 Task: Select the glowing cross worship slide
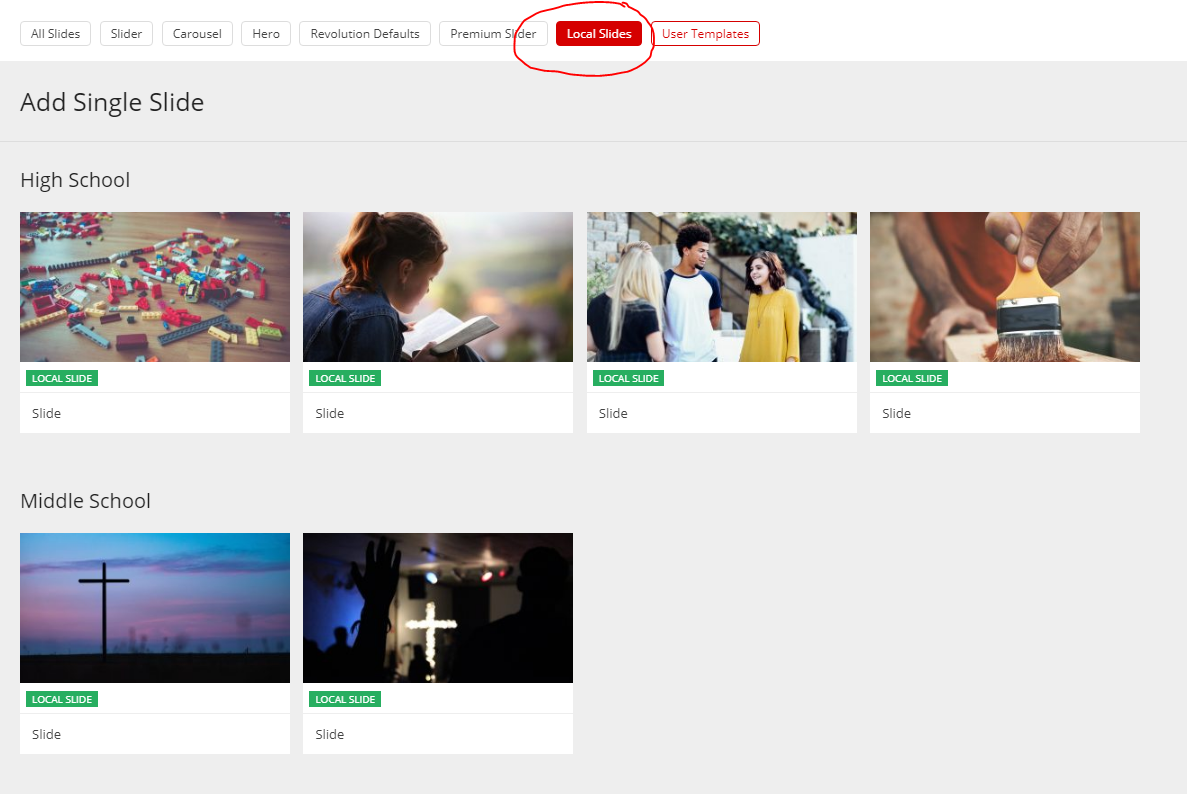(x=438, y=608)
